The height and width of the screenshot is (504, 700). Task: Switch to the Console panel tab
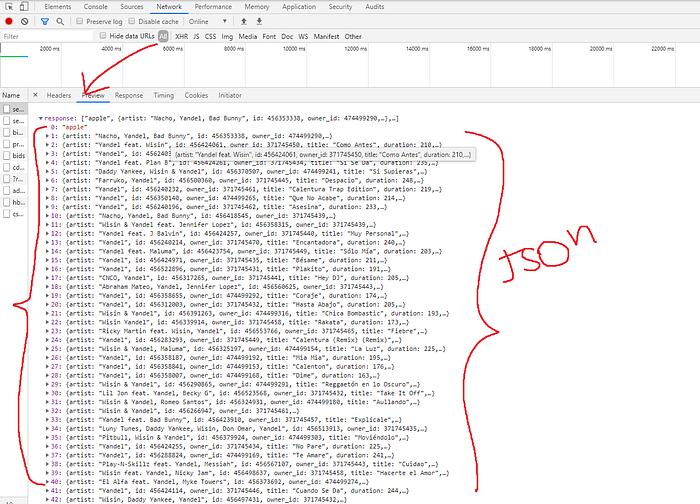pyautogui.click(x=96, y=7)
